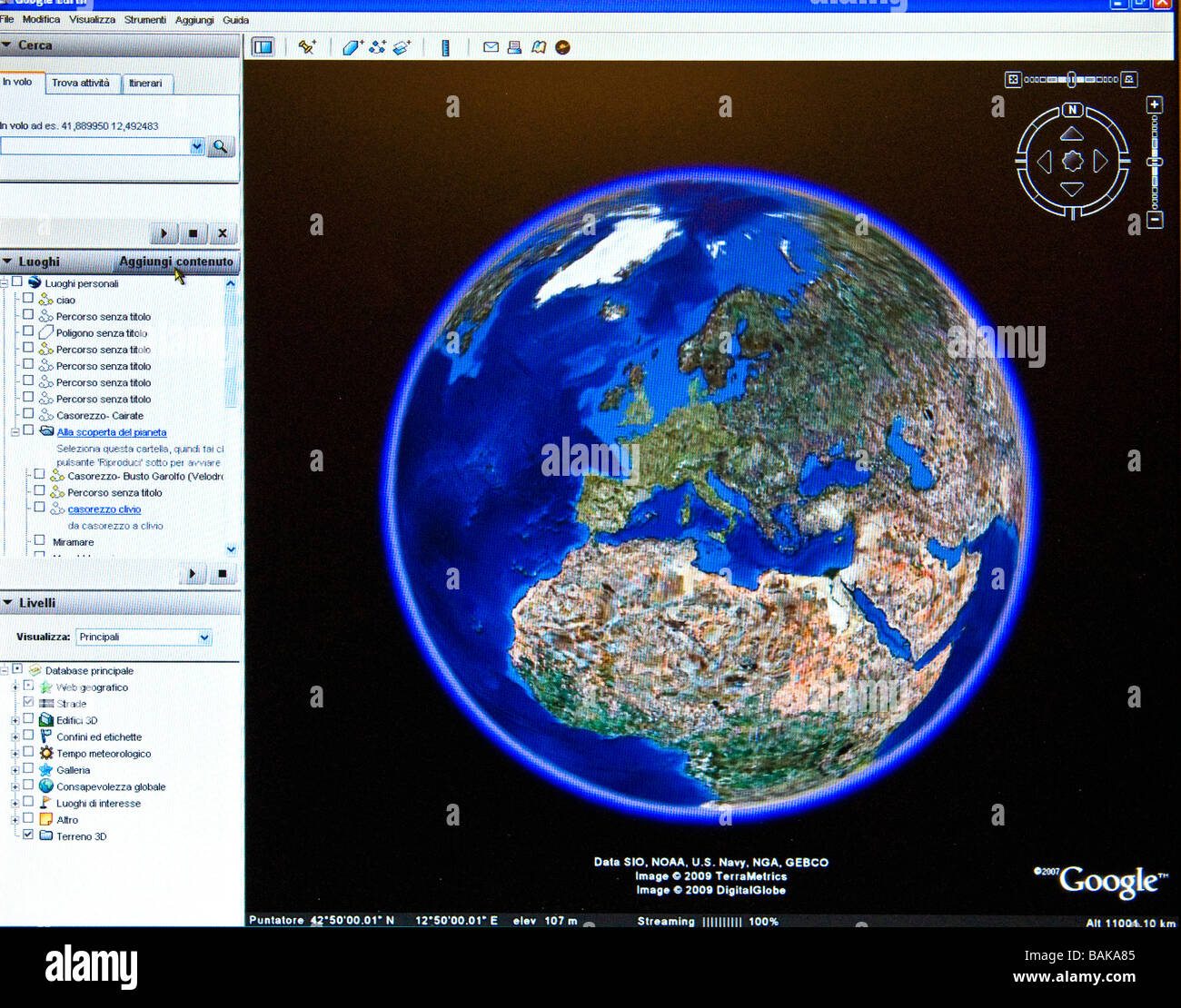The height and width of the screenshot is (1008, 1181).
Task: Click the search magnifier button
Action: coord(221,146)
